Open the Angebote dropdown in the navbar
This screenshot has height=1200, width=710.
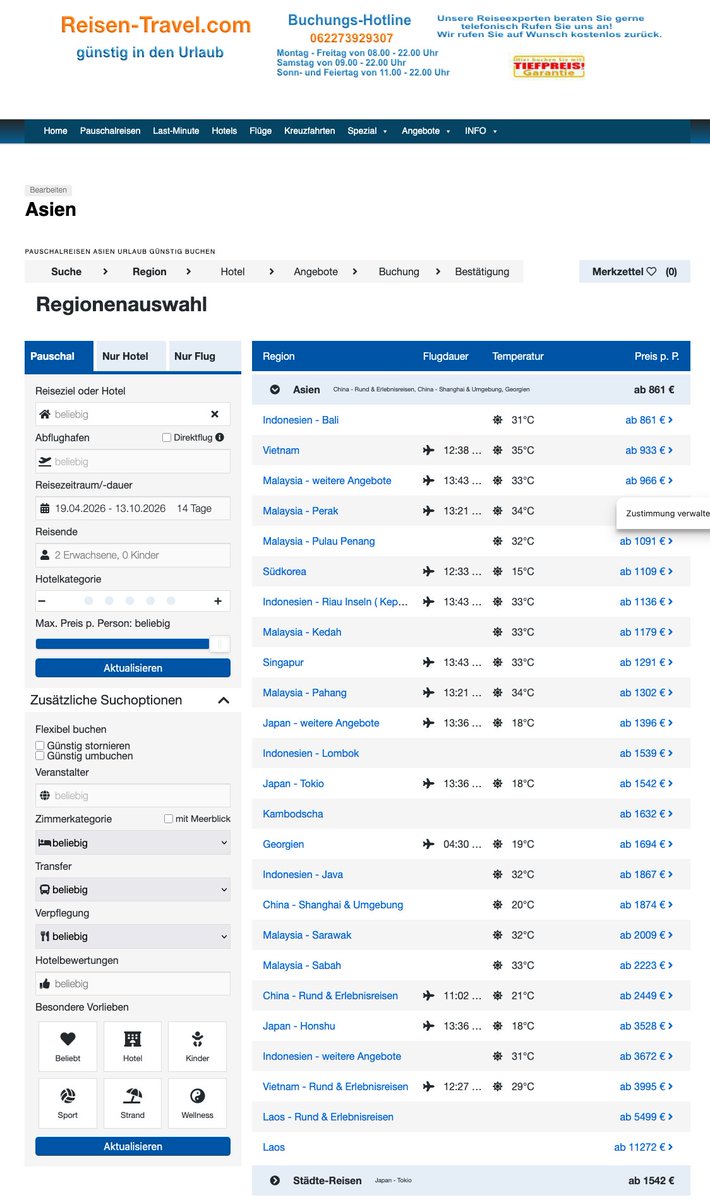426,131
